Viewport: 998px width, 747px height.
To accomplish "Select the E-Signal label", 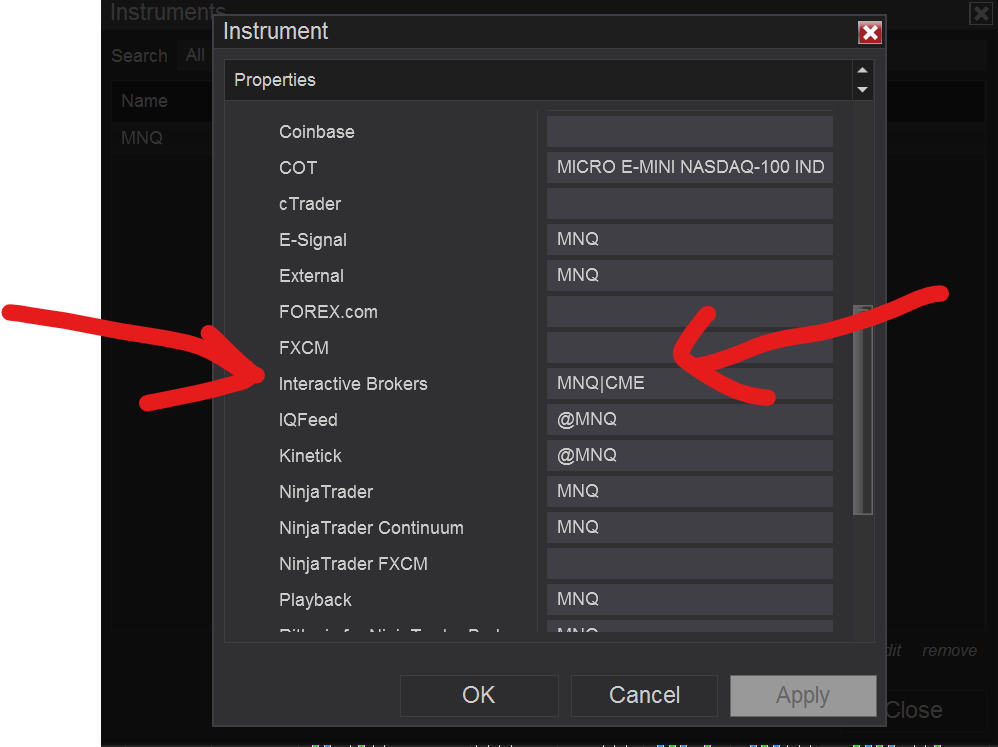I will click(x=313, y=240).
